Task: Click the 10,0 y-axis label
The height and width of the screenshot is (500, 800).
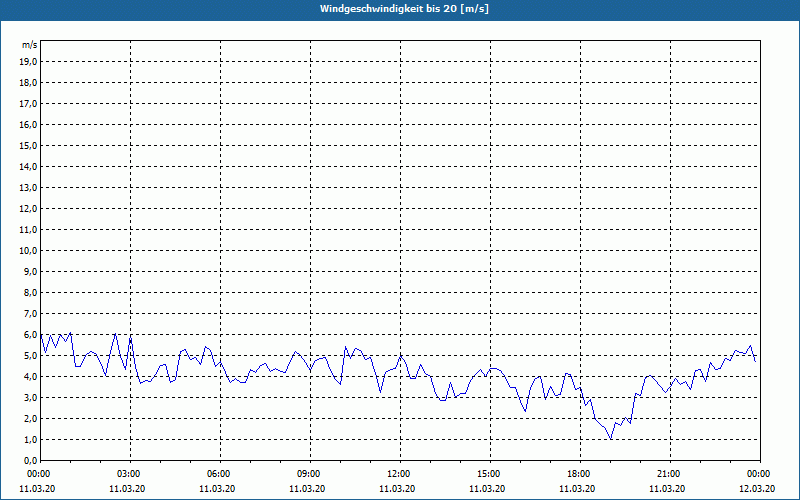Action: [x=28, y=251]
